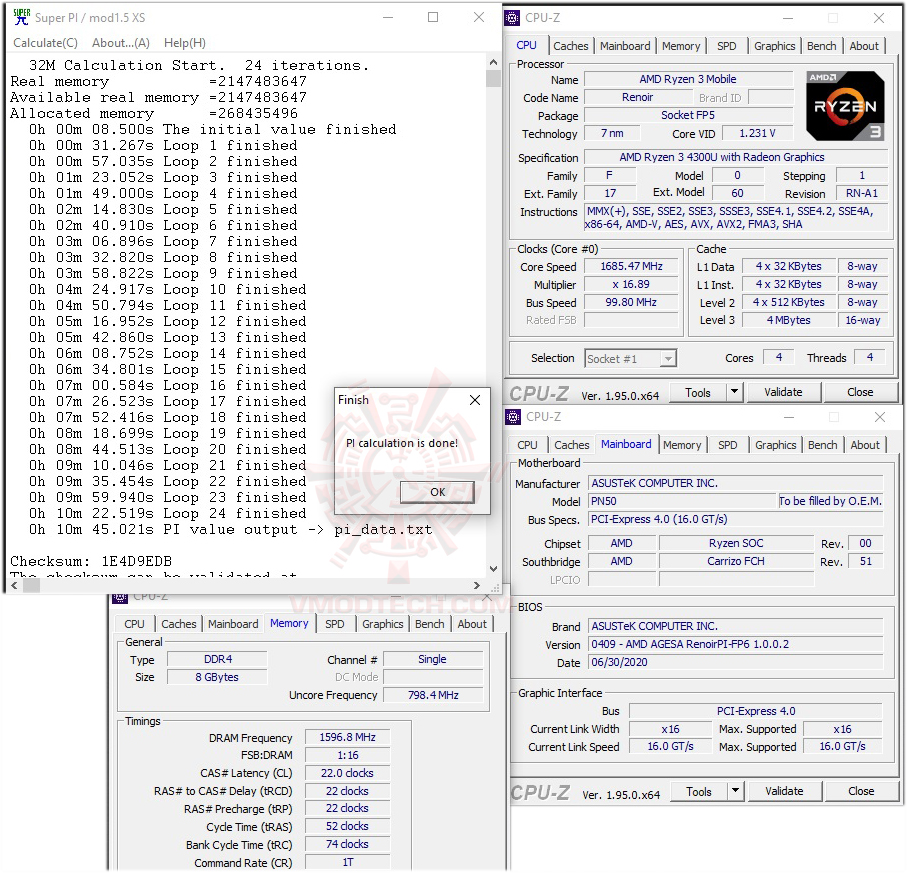Click the Level 3 cache value 4 MBytes

pos(789,321)
